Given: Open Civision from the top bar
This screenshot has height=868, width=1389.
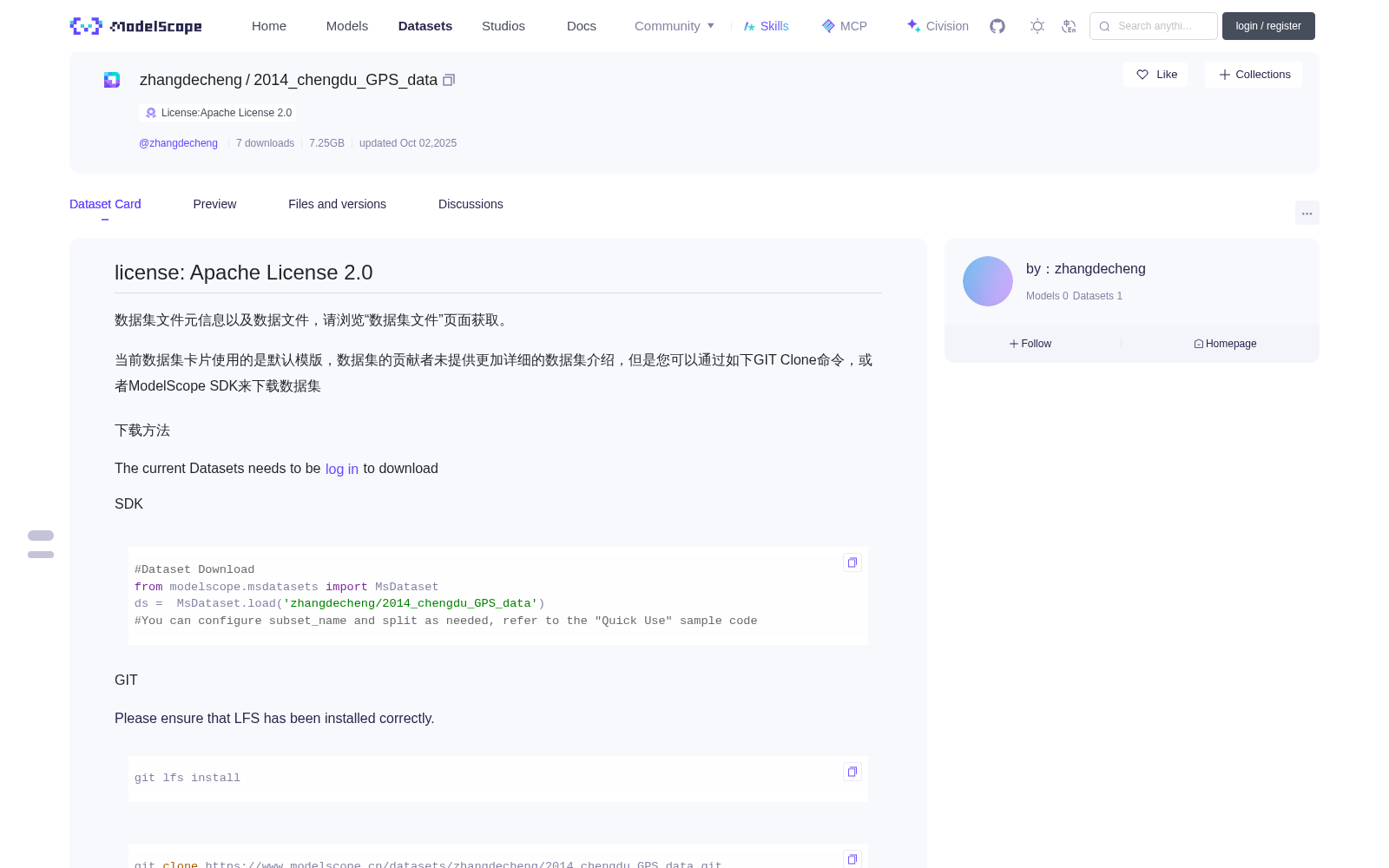Looking at the screenshot, I should [938, 26].
